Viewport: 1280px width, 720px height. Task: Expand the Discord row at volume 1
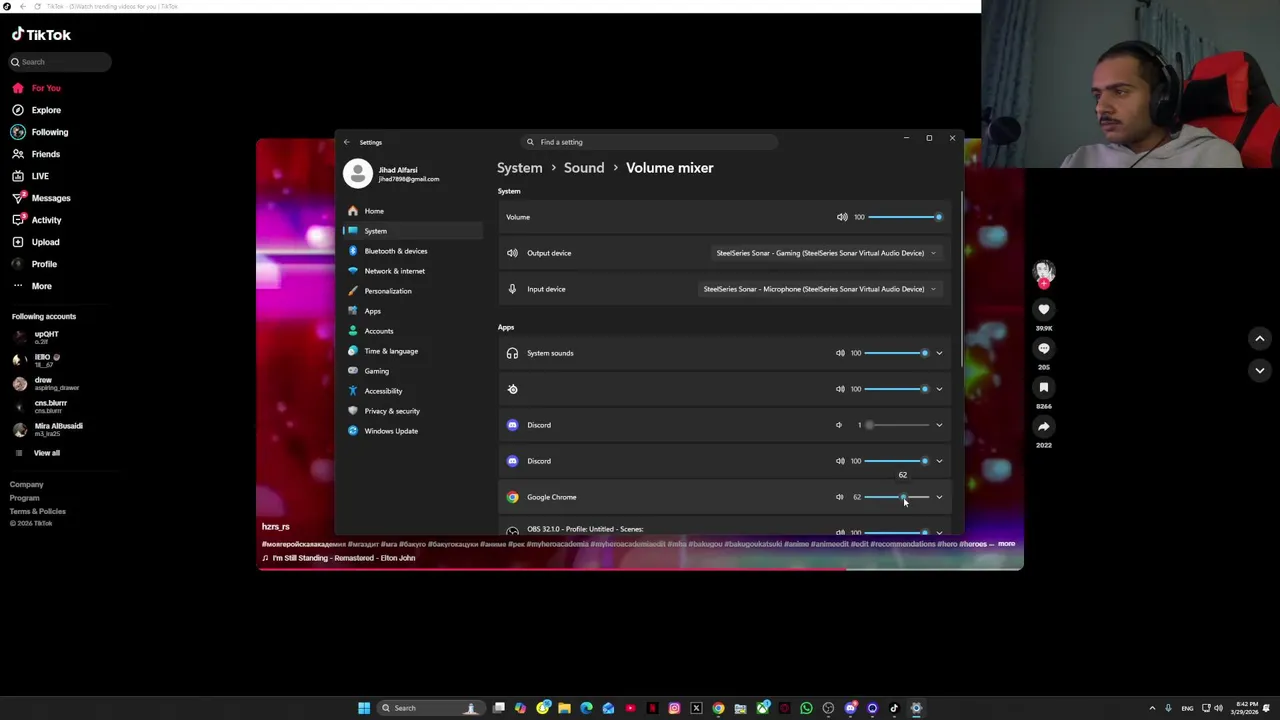pyautogui.click(x=939, y=425)
